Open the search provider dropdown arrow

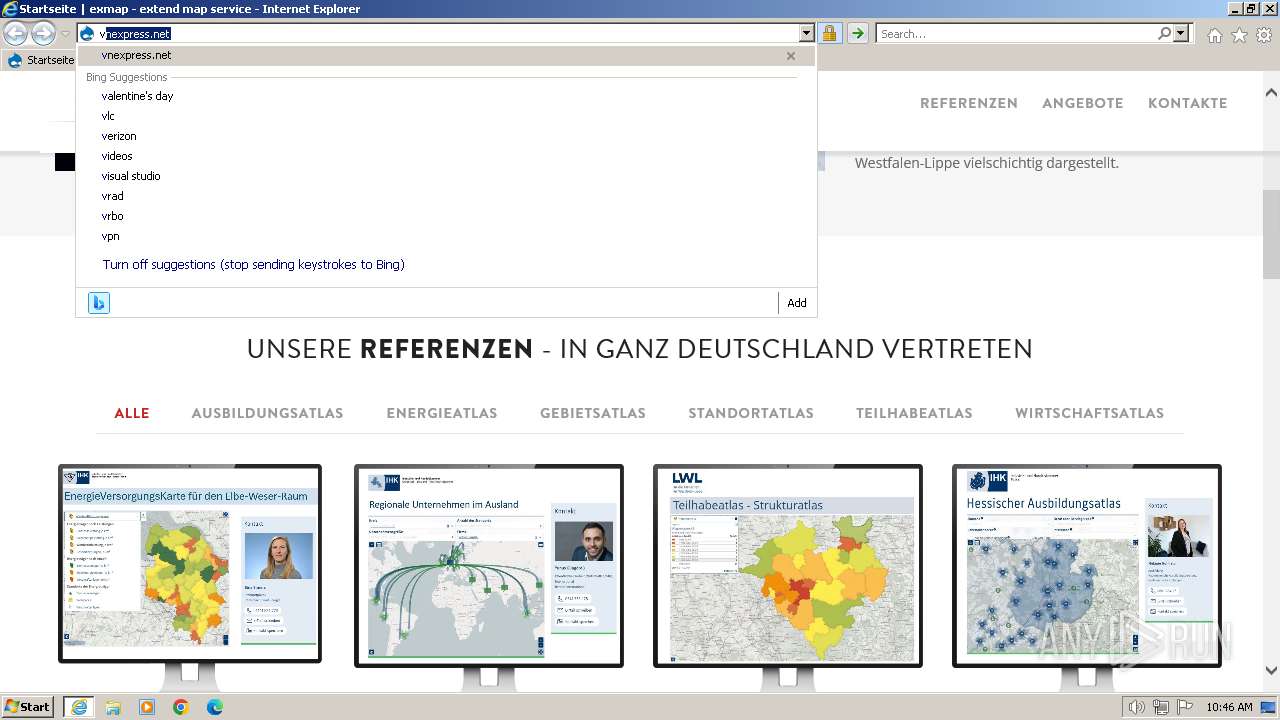[1181, 33]
